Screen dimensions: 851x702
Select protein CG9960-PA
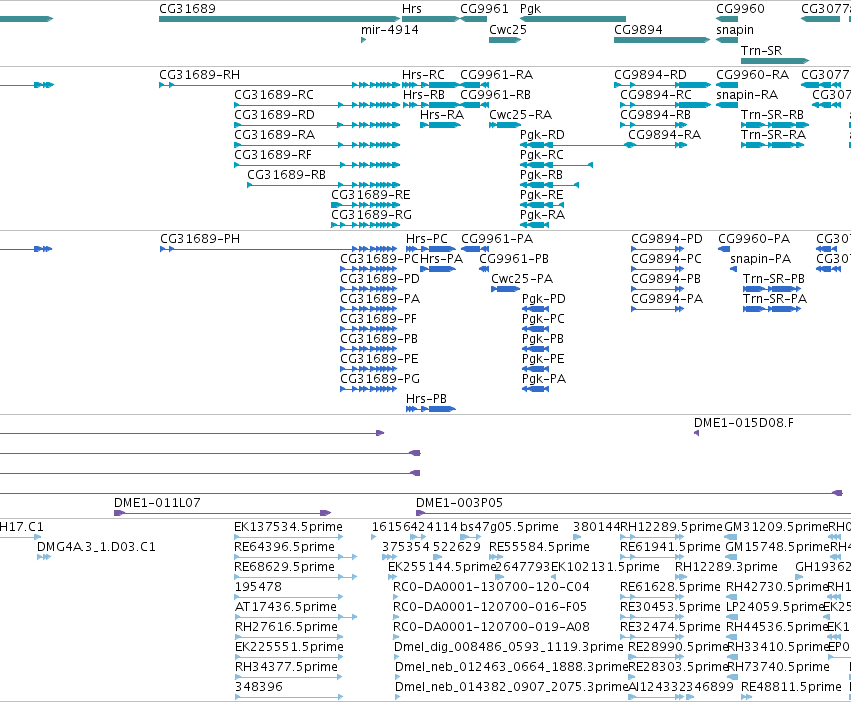pos(724,250)
